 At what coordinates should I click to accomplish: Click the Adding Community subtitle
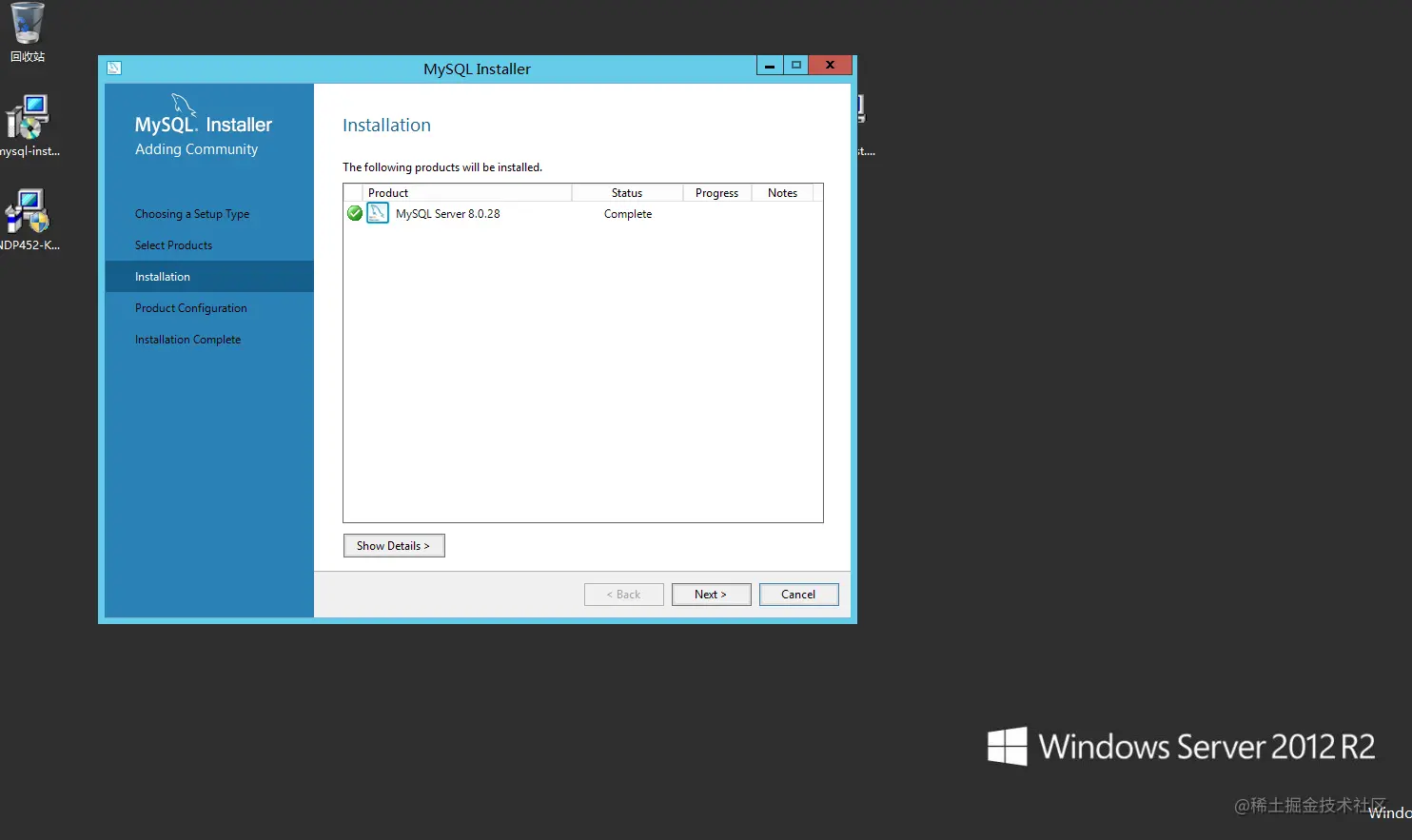[196, 149]
